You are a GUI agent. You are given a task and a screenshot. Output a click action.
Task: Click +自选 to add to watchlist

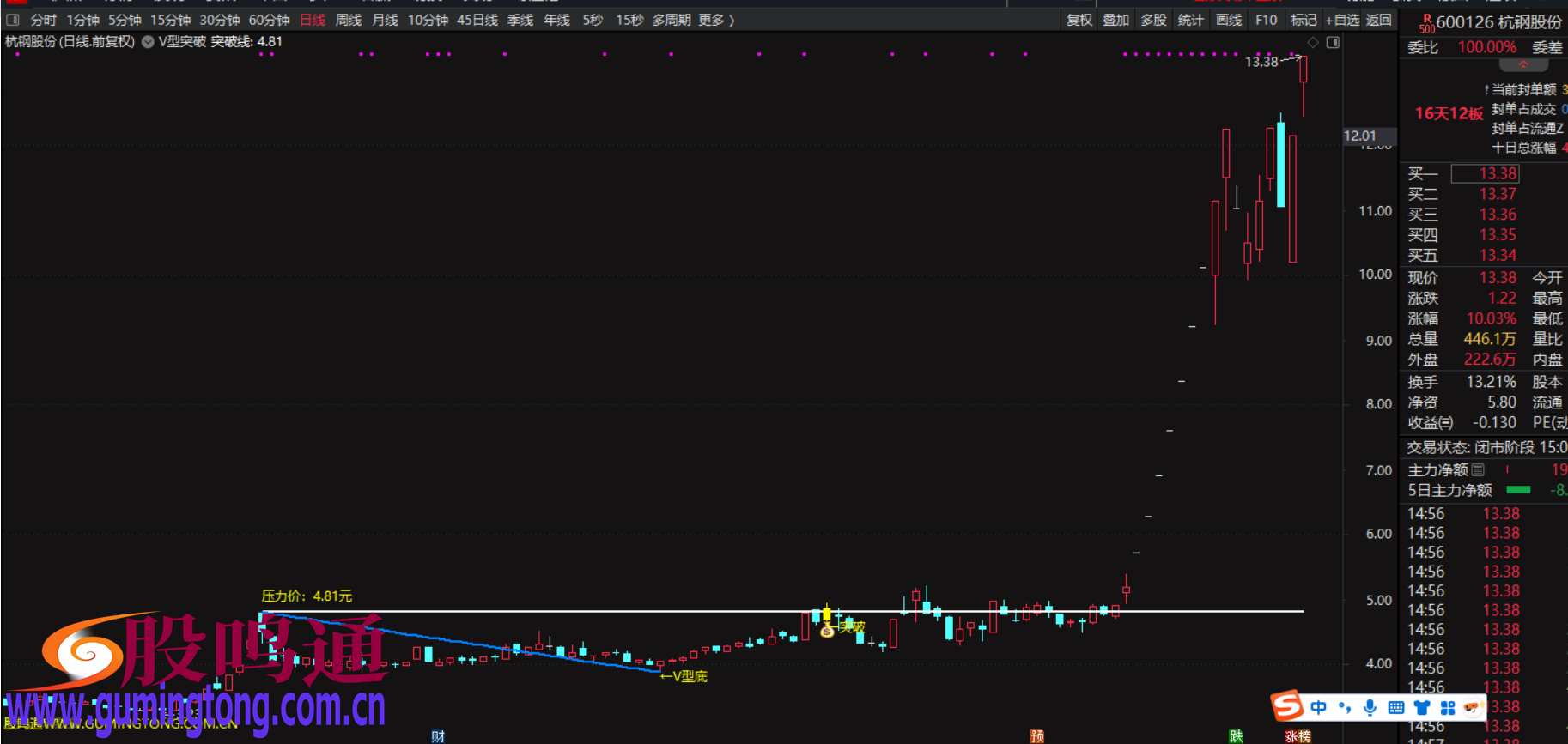pos(1343,20)
